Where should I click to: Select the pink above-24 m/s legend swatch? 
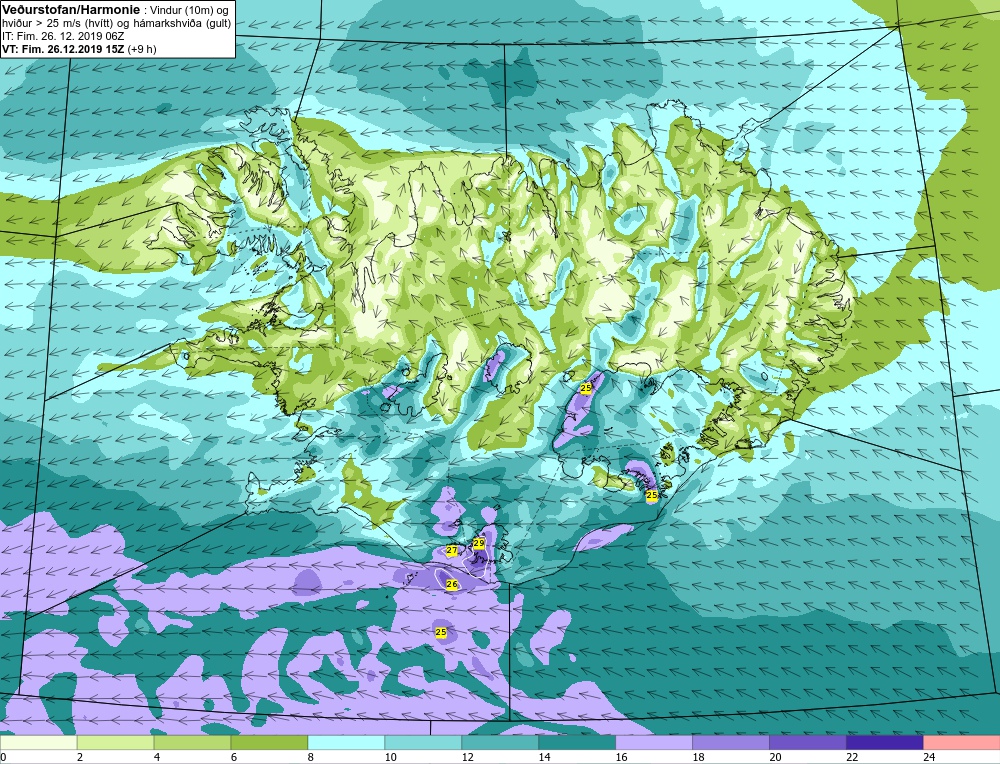[962, 743]
